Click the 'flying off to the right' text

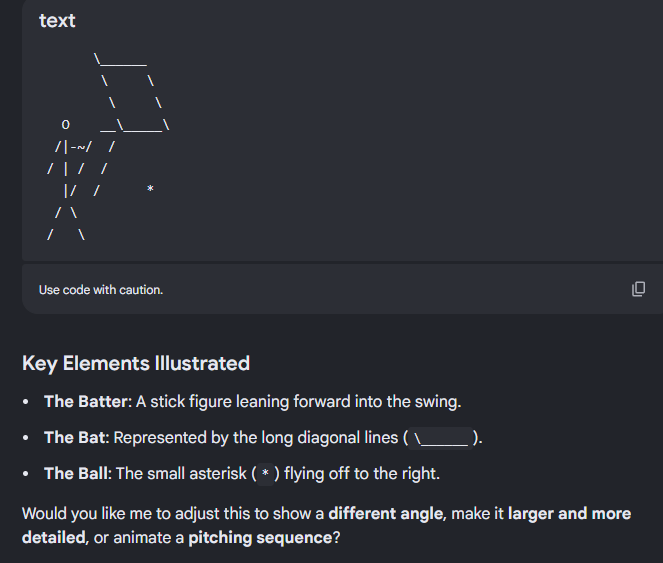coord(362,473)
